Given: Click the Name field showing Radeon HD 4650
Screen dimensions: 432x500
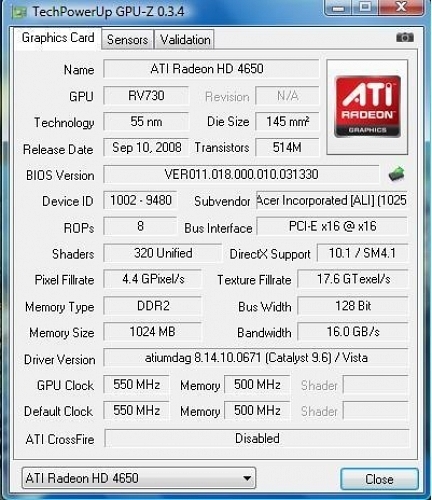Looking at the screenshot, I should (x=211, y=69).
